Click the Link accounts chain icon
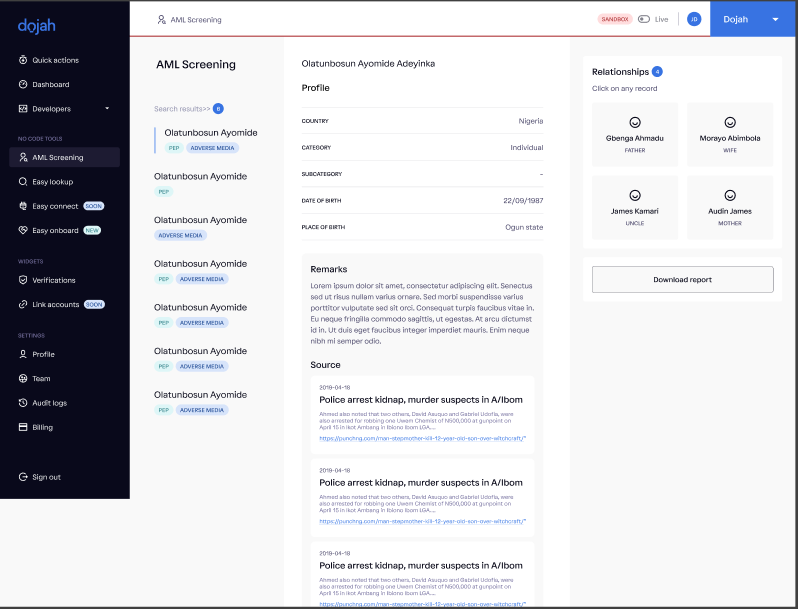798x609 pixels. (23, 304)
